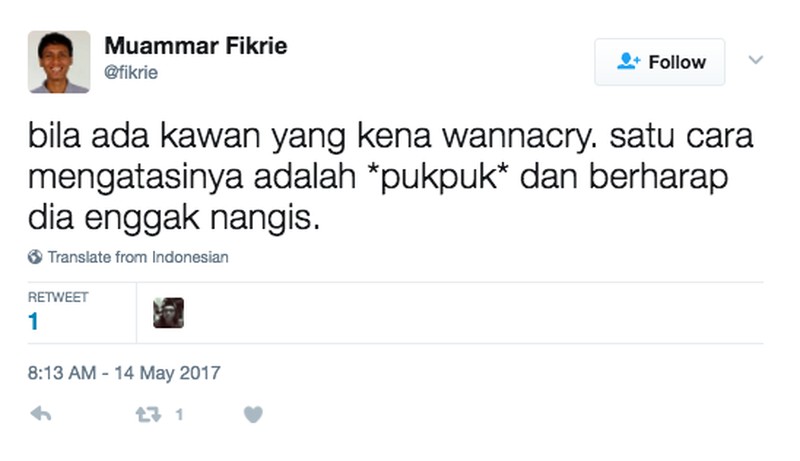The image size is (800, 461).
Task: Open Muammar Fikrie's profile avatar photo
Action: tap(59, 62)
